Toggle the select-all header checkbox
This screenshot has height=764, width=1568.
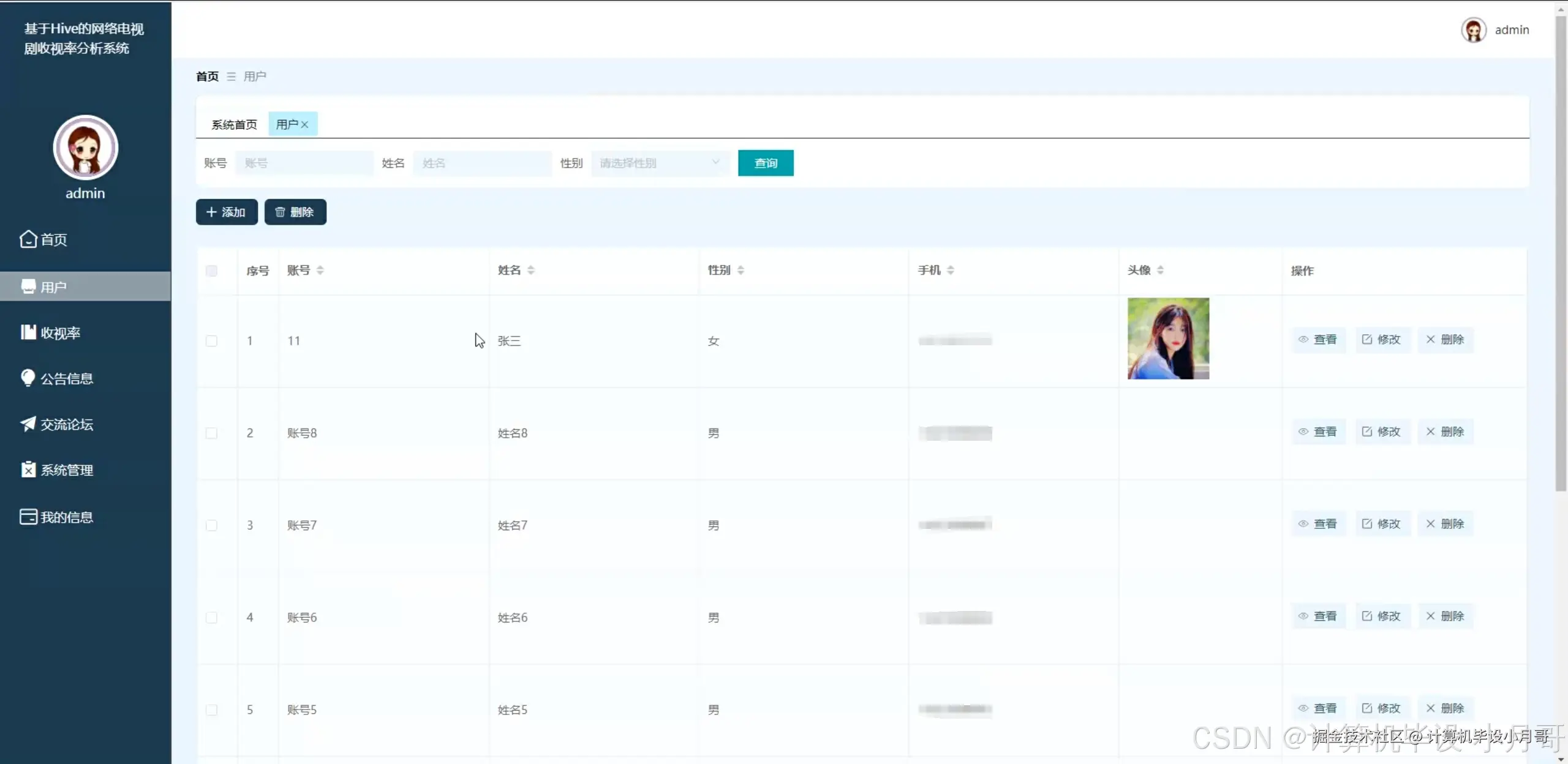211,271
